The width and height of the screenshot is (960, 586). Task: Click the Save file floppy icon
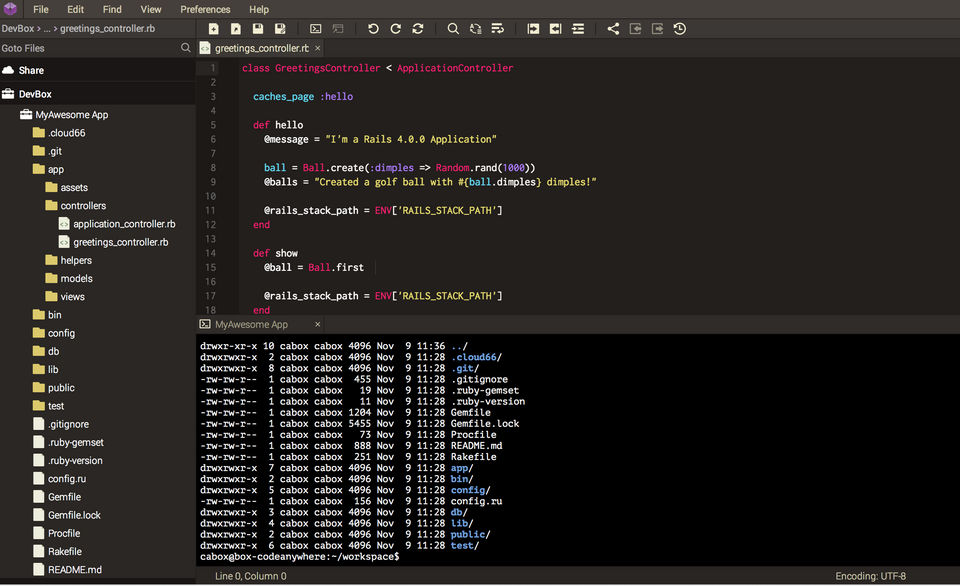pos(258,29)
